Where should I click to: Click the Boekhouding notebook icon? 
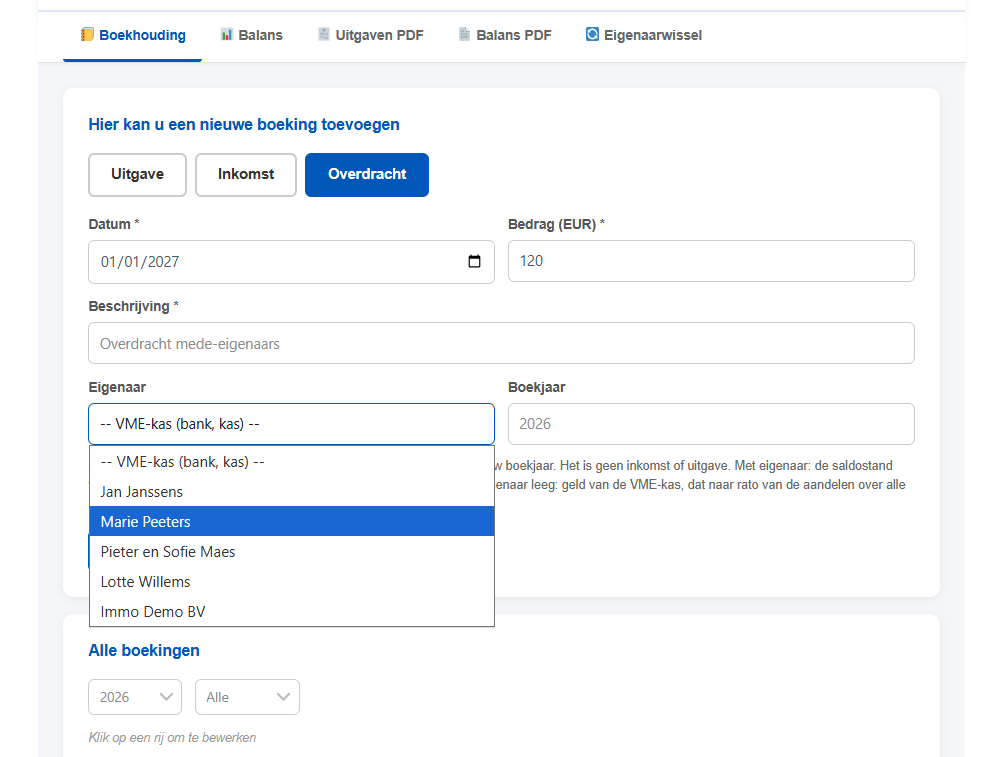tap(87, 34)
